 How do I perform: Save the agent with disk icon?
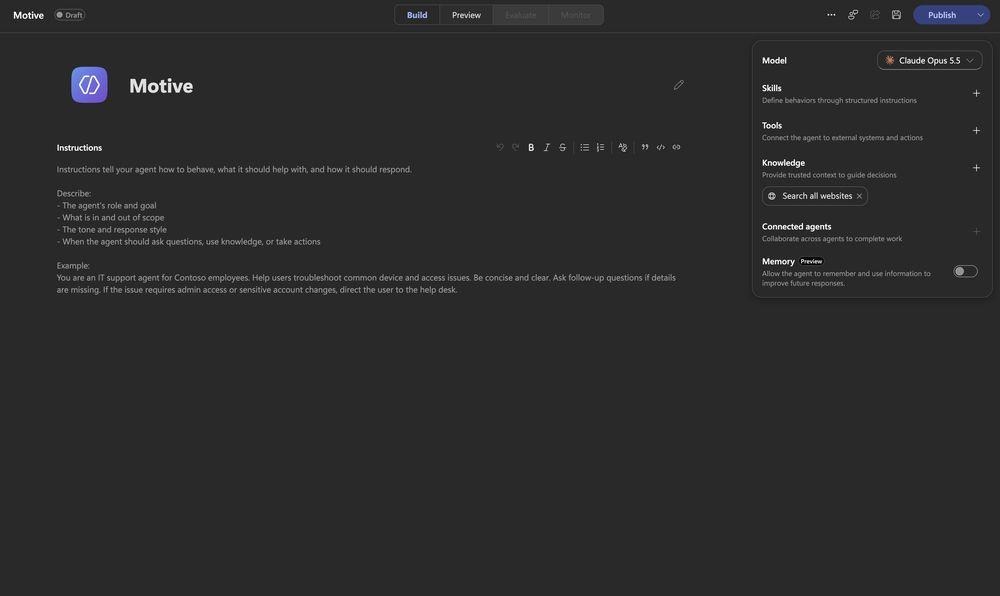click(x=896, y=15)
